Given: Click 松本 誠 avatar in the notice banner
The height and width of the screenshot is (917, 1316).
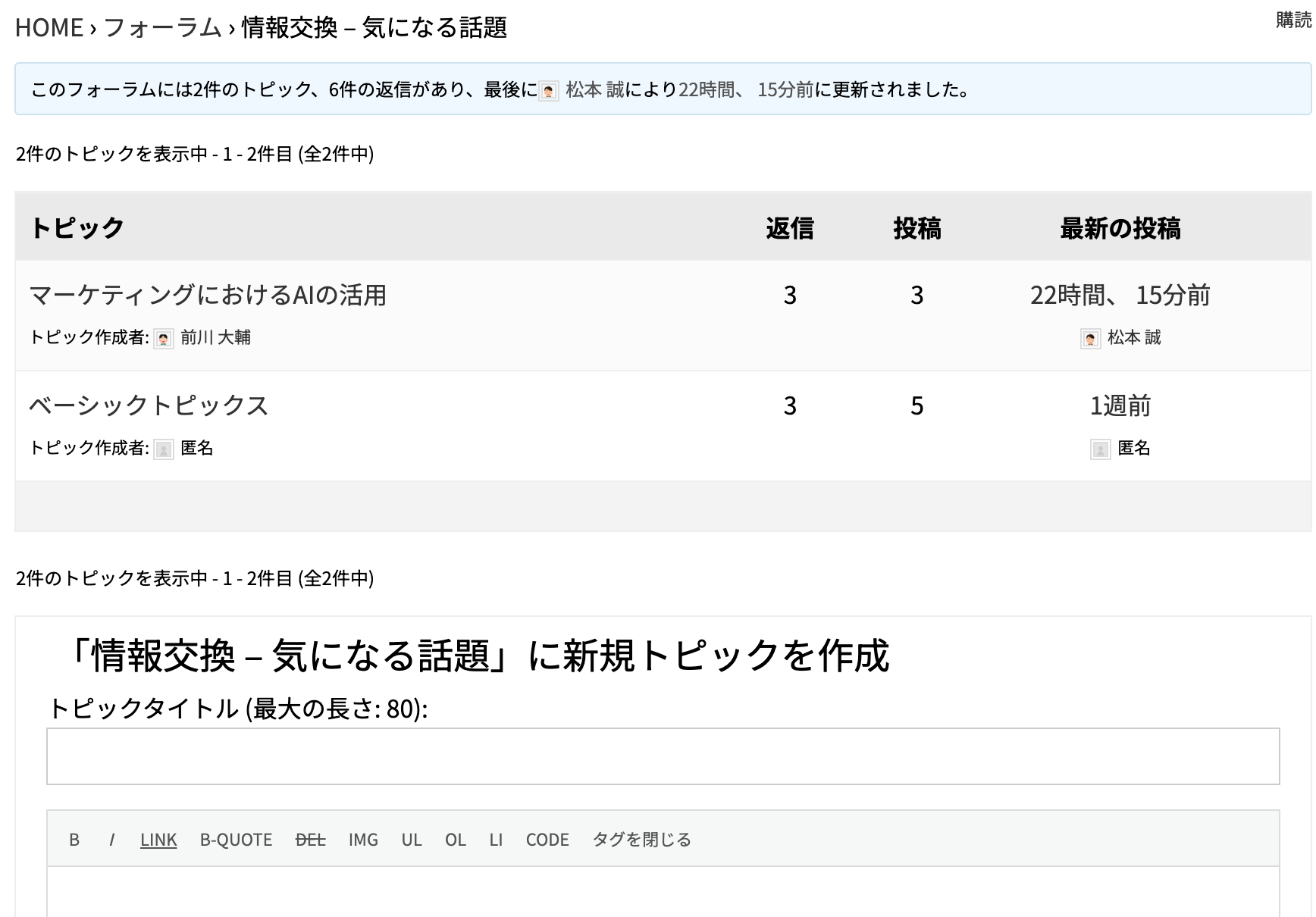Looking at the screenshot, I should point(549,92).
